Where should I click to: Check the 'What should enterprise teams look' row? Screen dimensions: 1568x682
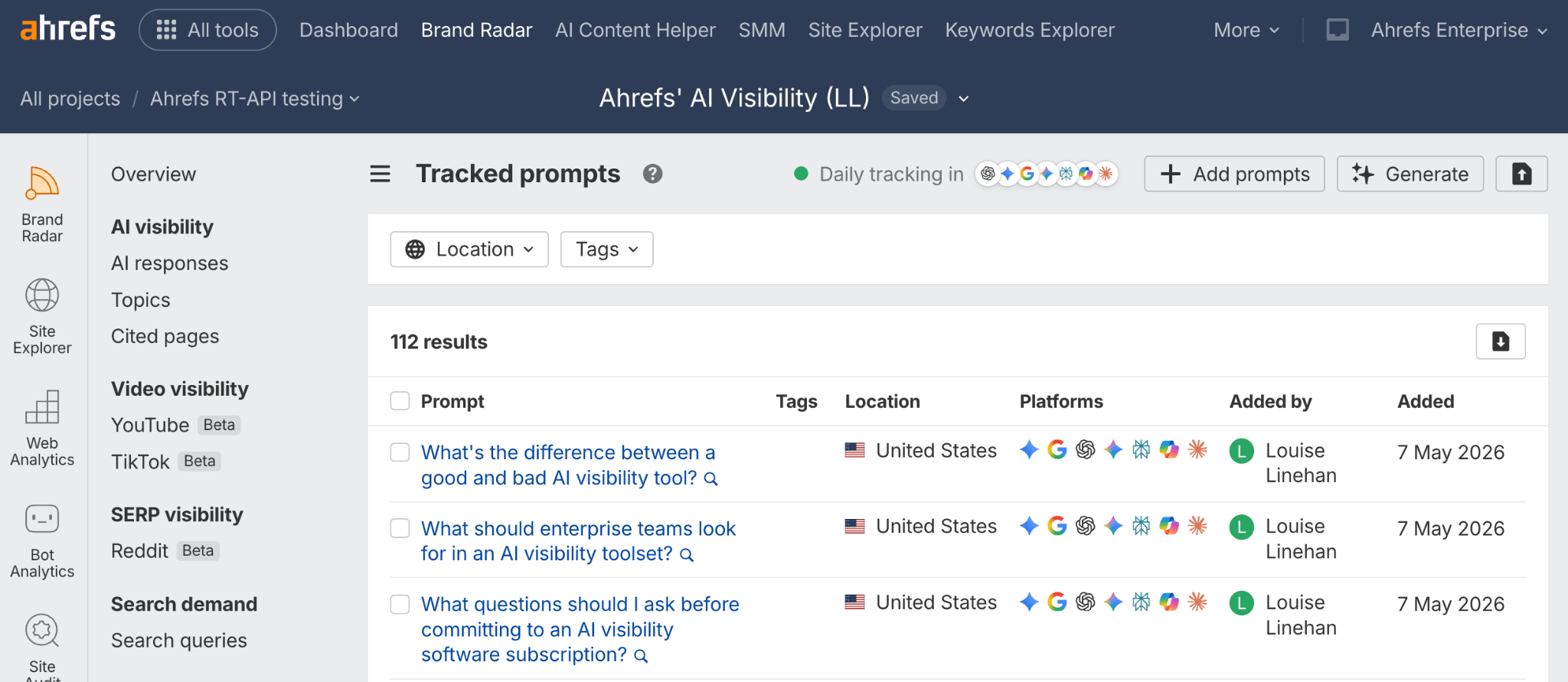point(400,528)
